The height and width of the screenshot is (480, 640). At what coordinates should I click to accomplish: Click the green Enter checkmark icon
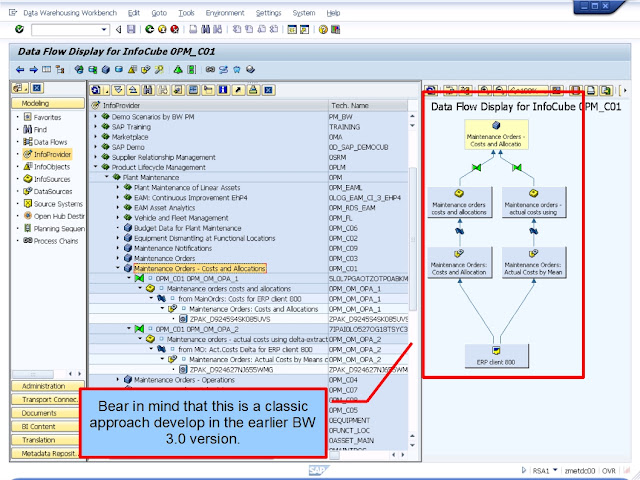pyautogui.click(x=19, y=29)
